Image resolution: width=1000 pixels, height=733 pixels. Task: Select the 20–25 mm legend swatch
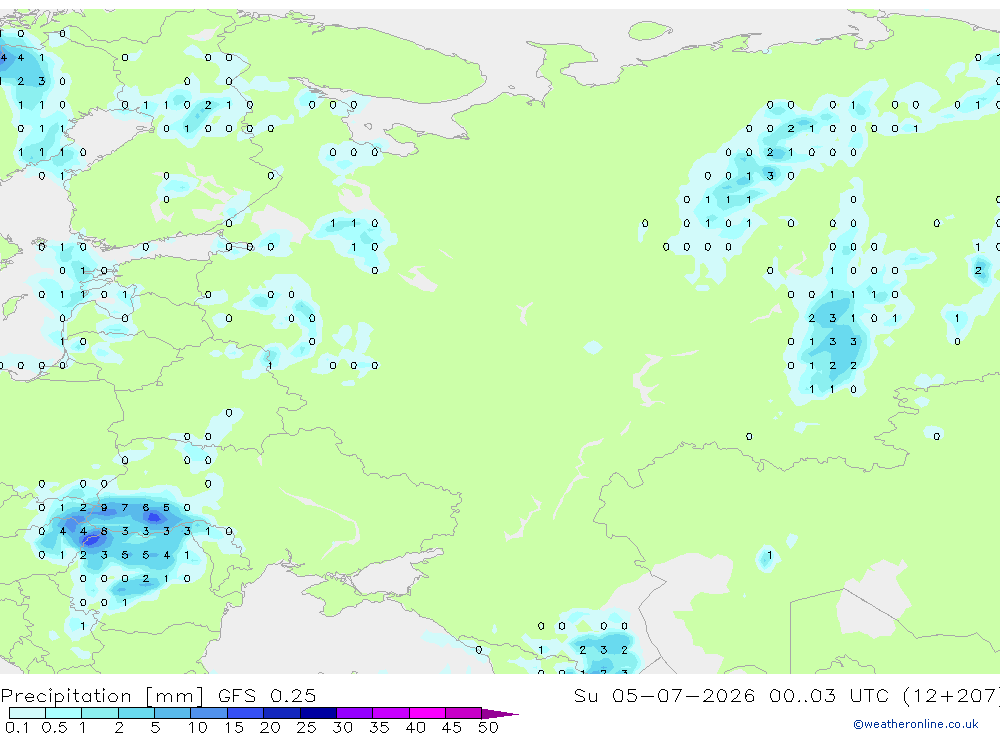(x=282, y=713)
